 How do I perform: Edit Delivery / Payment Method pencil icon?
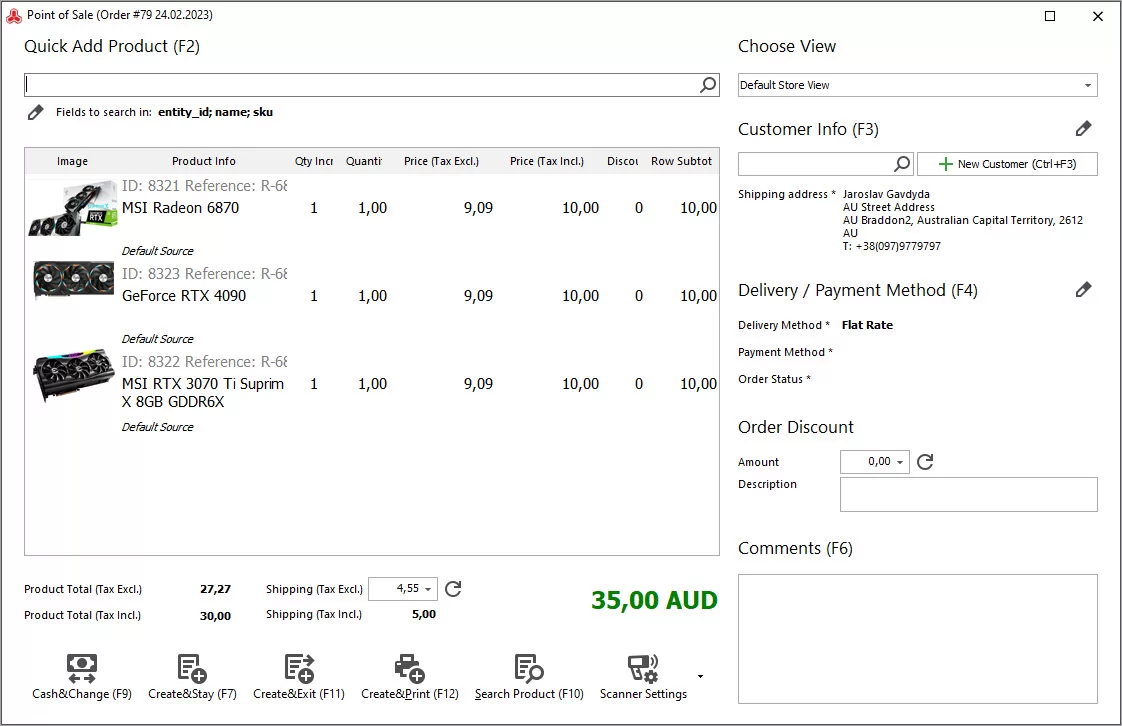point(1083,290)
